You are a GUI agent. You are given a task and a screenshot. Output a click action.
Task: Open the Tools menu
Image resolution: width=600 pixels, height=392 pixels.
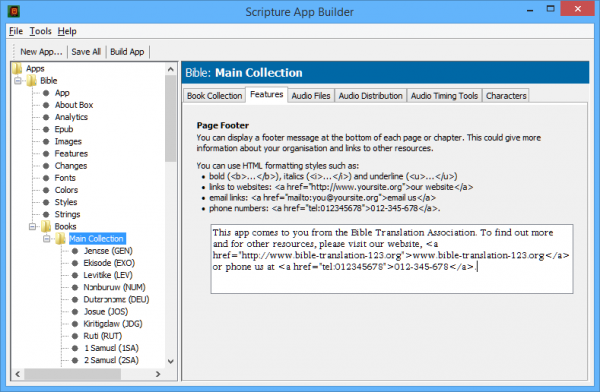41,31
